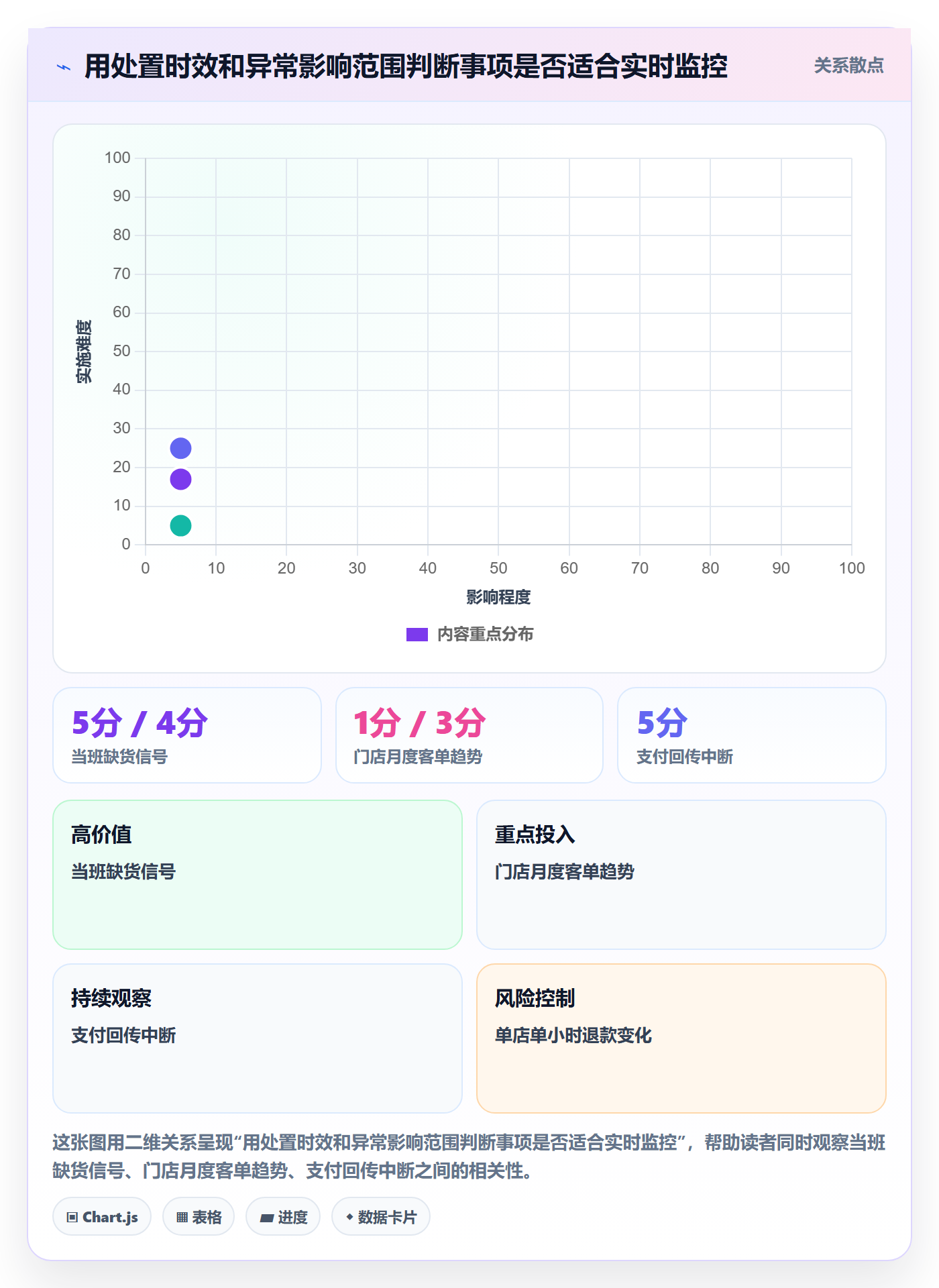
Task: Click the 门店月度客单趋势 label under 1分 / 3分
Action: (418, 757)
